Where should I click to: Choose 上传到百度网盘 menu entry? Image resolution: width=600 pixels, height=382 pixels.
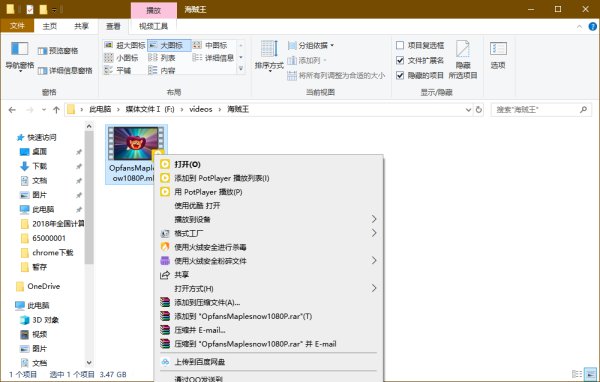pyautogui.click(x=269, y=362)
